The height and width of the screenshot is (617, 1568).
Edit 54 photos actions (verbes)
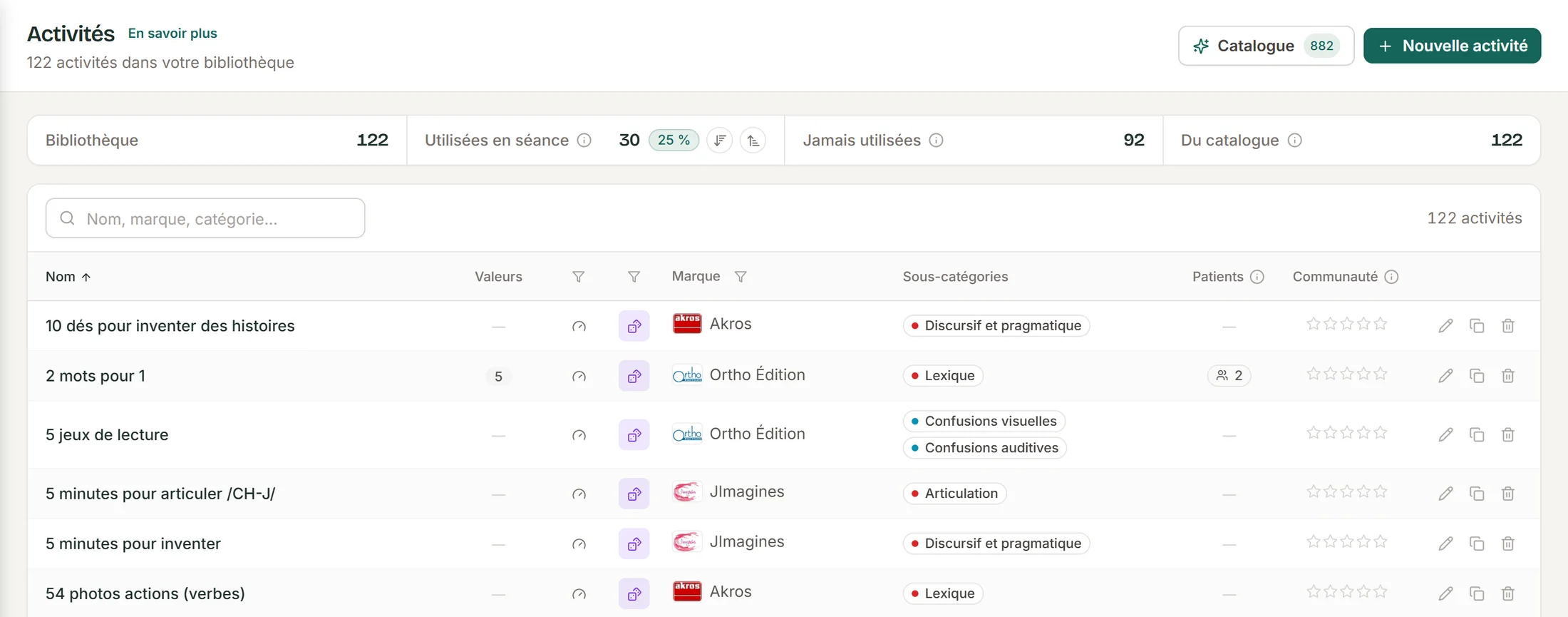click(1445, 593)
